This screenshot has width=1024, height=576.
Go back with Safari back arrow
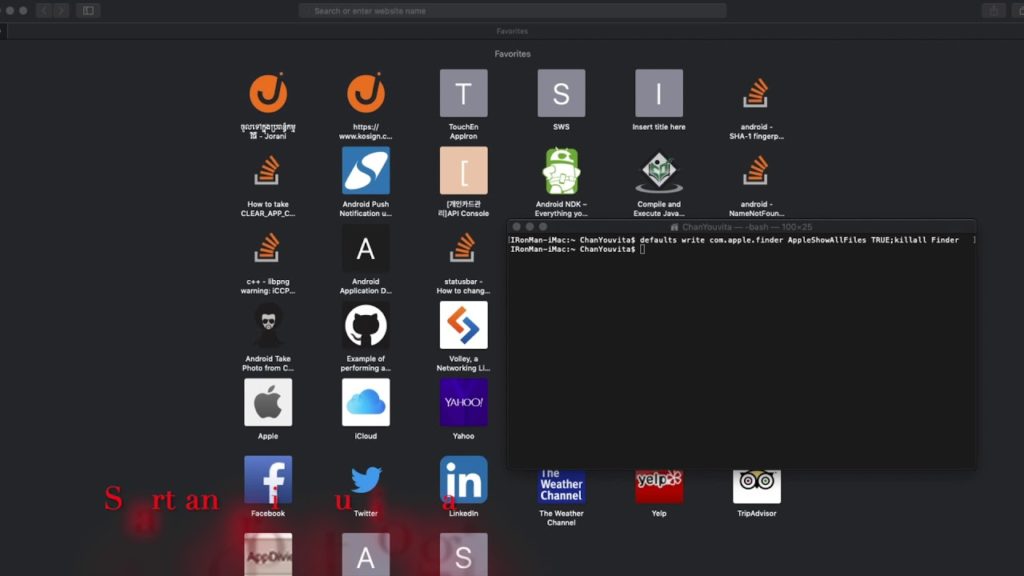44,10
